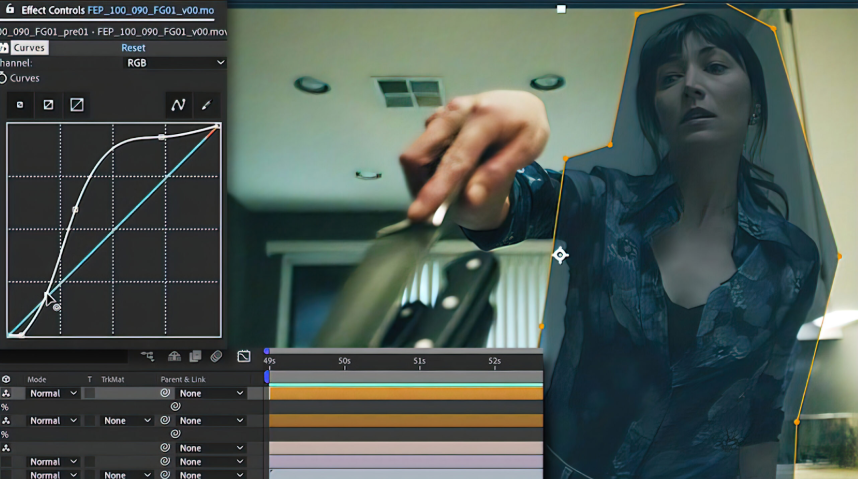This screenshot has height=479, width=858.
Task: Toggle the Curves stopwatch for keyframing
Action: (x=3, y=78)
